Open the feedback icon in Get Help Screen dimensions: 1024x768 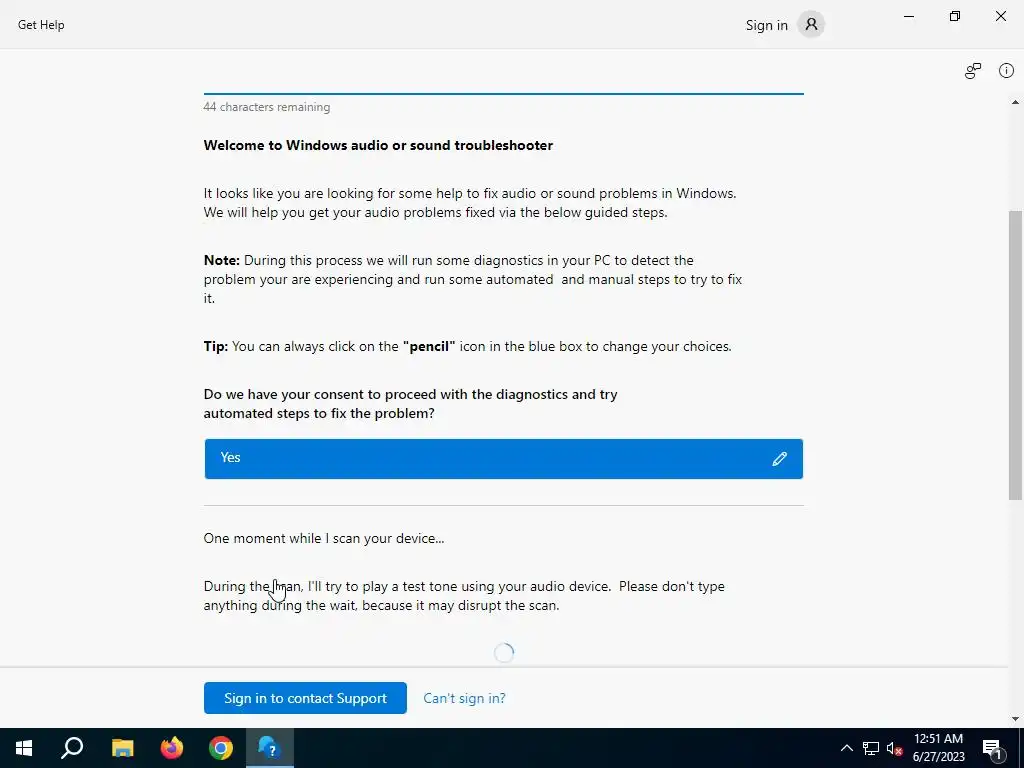coord(973,71)
